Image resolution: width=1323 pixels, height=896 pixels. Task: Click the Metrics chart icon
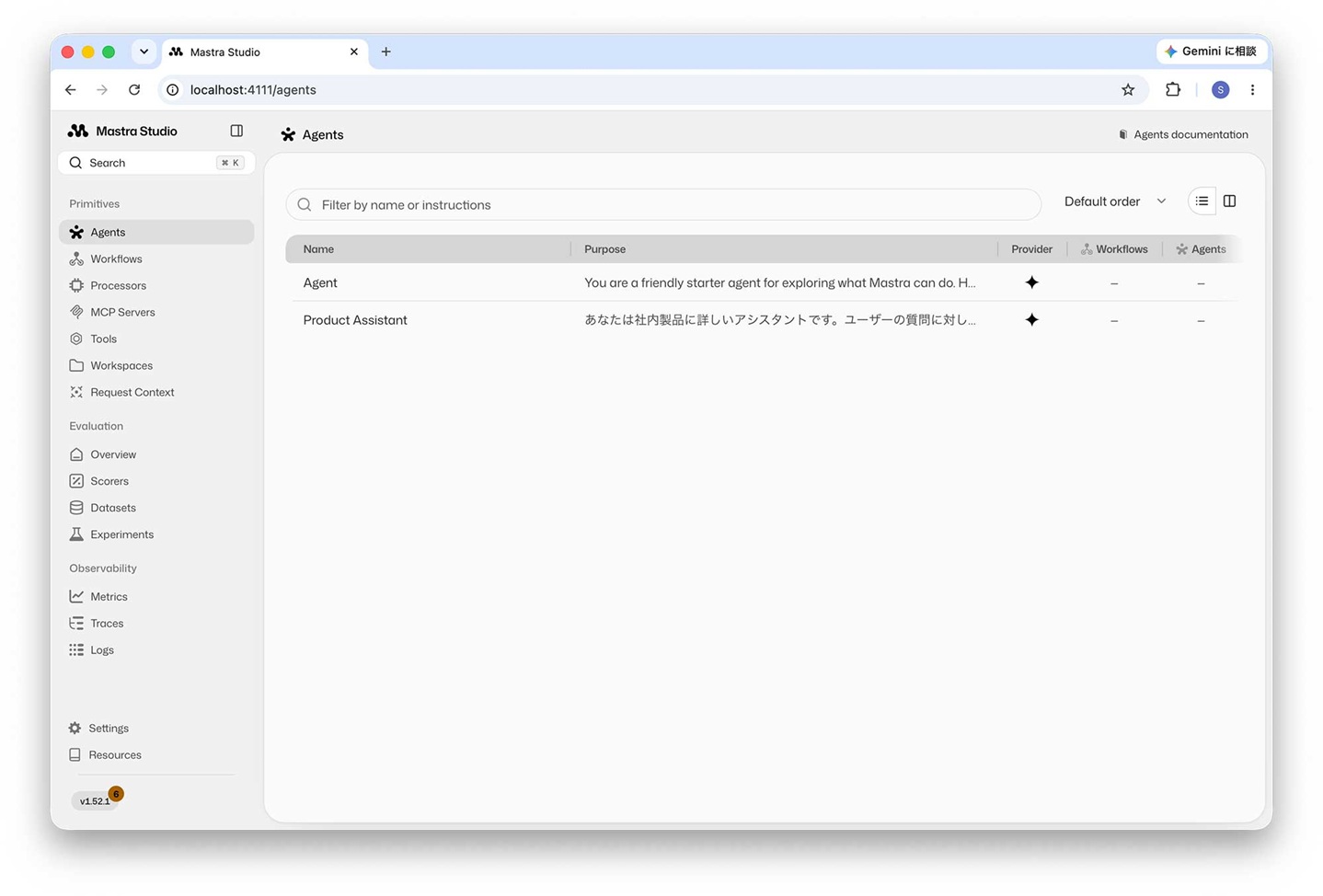[x=76, y=596]
